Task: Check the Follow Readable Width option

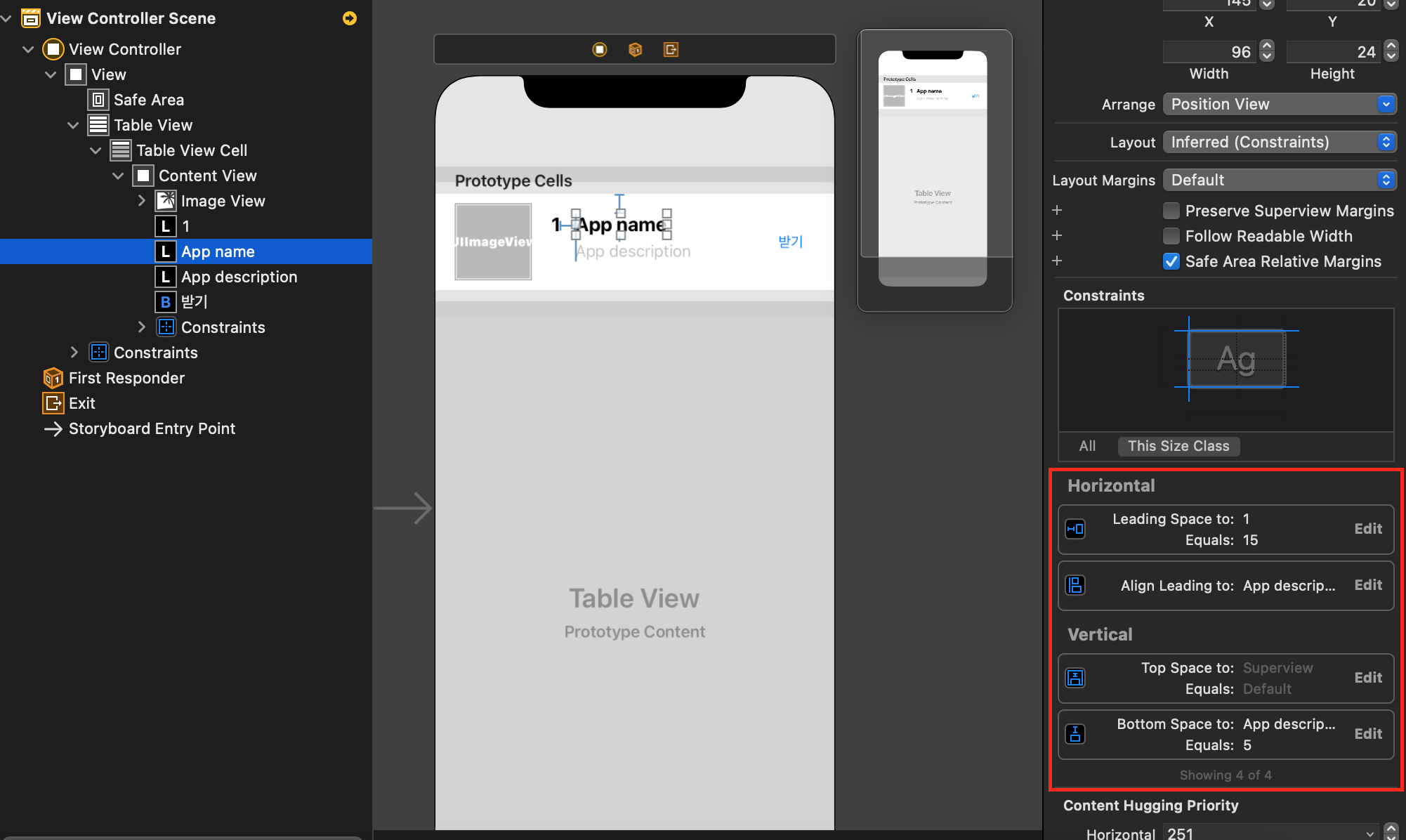Action: (x=1171, y=236)
